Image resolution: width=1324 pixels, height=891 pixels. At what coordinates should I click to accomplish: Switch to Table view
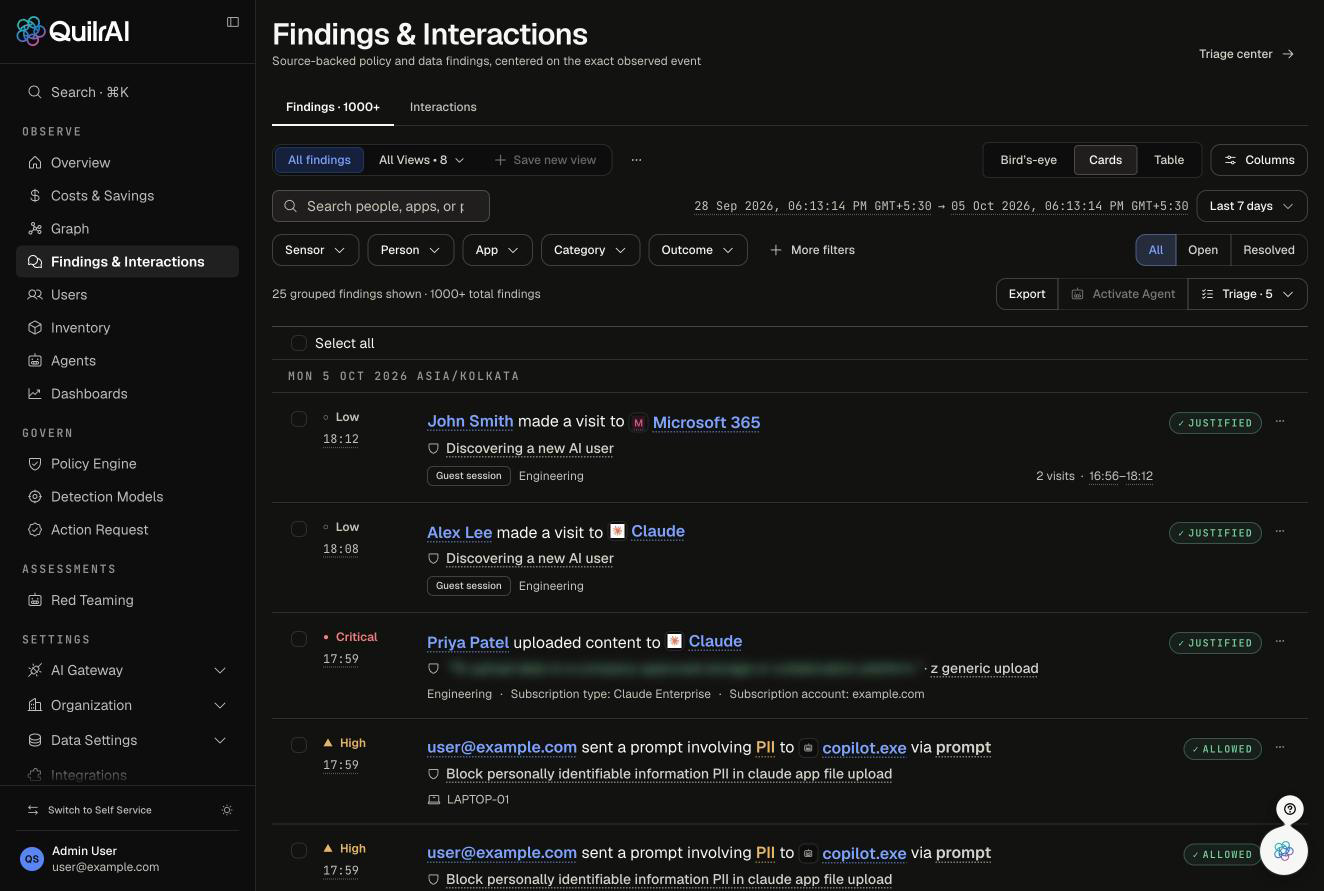(1169, 160)
